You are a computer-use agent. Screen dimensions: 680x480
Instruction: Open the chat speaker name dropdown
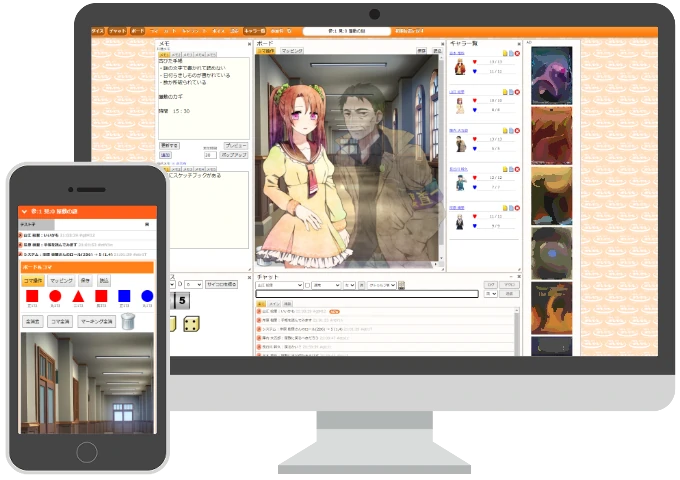coord(279,285)
